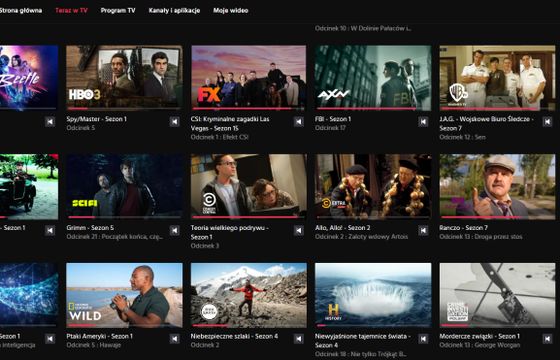This screenshot has height=360, width=560.
Task: Click History channel logo on tajemnice świata thumbnail
Action: point(333,312)
